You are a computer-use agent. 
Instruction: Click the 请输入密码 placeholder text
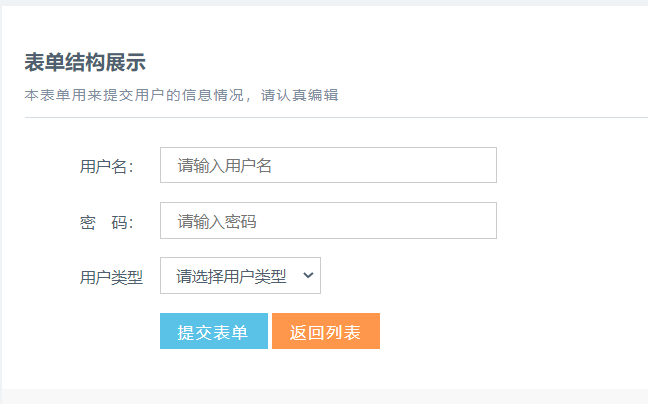217,222
